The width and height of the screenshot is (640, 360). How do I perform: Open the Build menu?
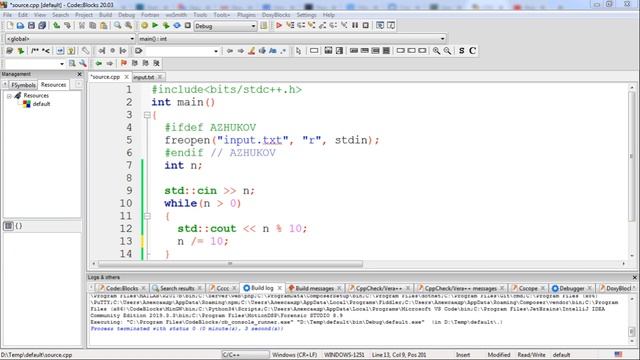tap(105, 15)
